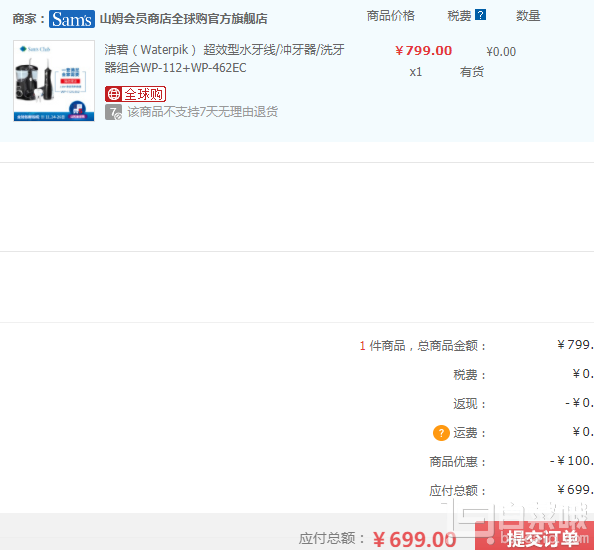The width and height of the screenshot is (594, 550).
Task: Click the 数量 column header
Action: (528, 16)
